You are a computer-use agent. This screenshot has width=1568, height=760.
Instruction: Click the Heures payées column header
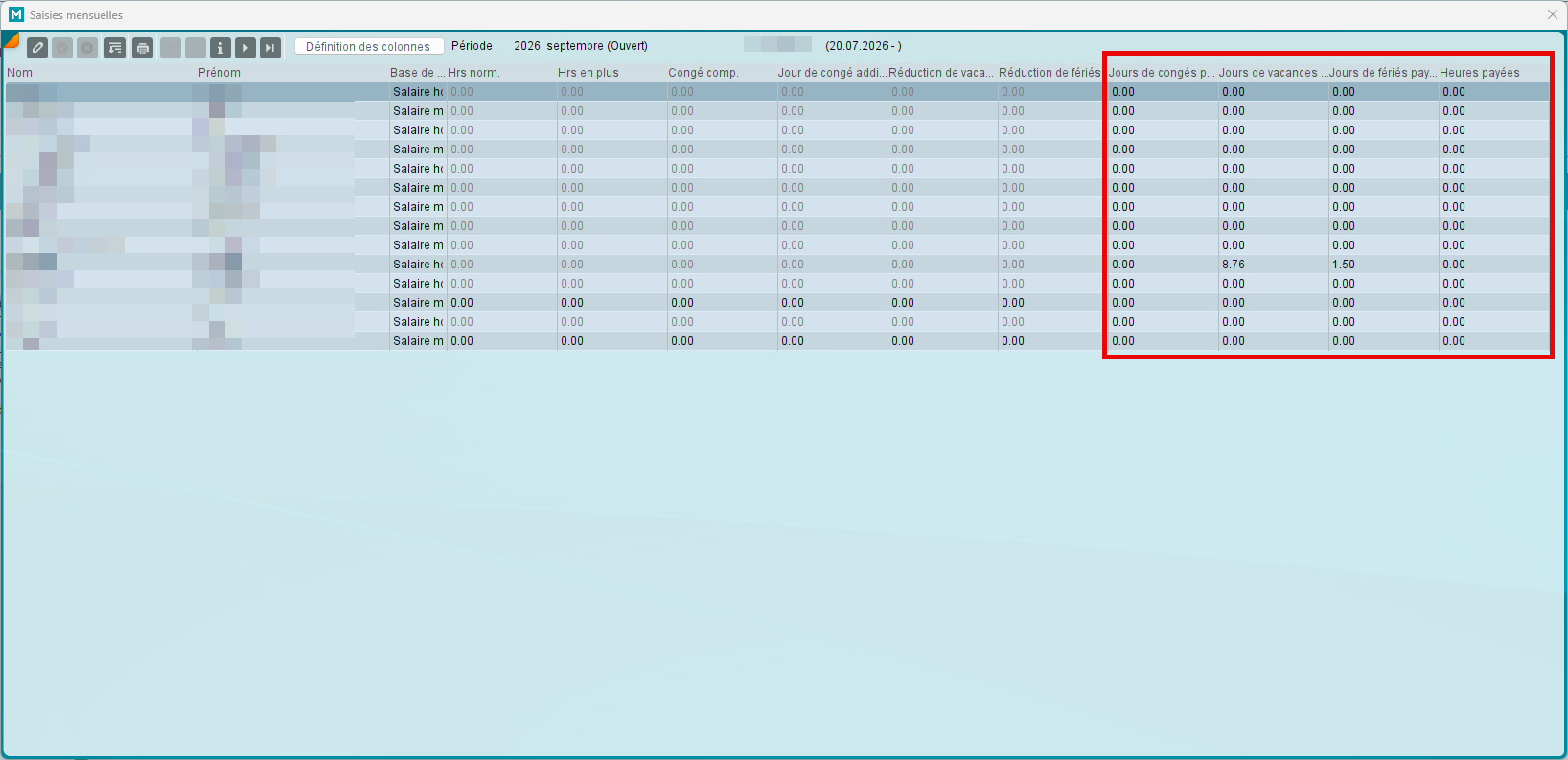point(1480,73)
